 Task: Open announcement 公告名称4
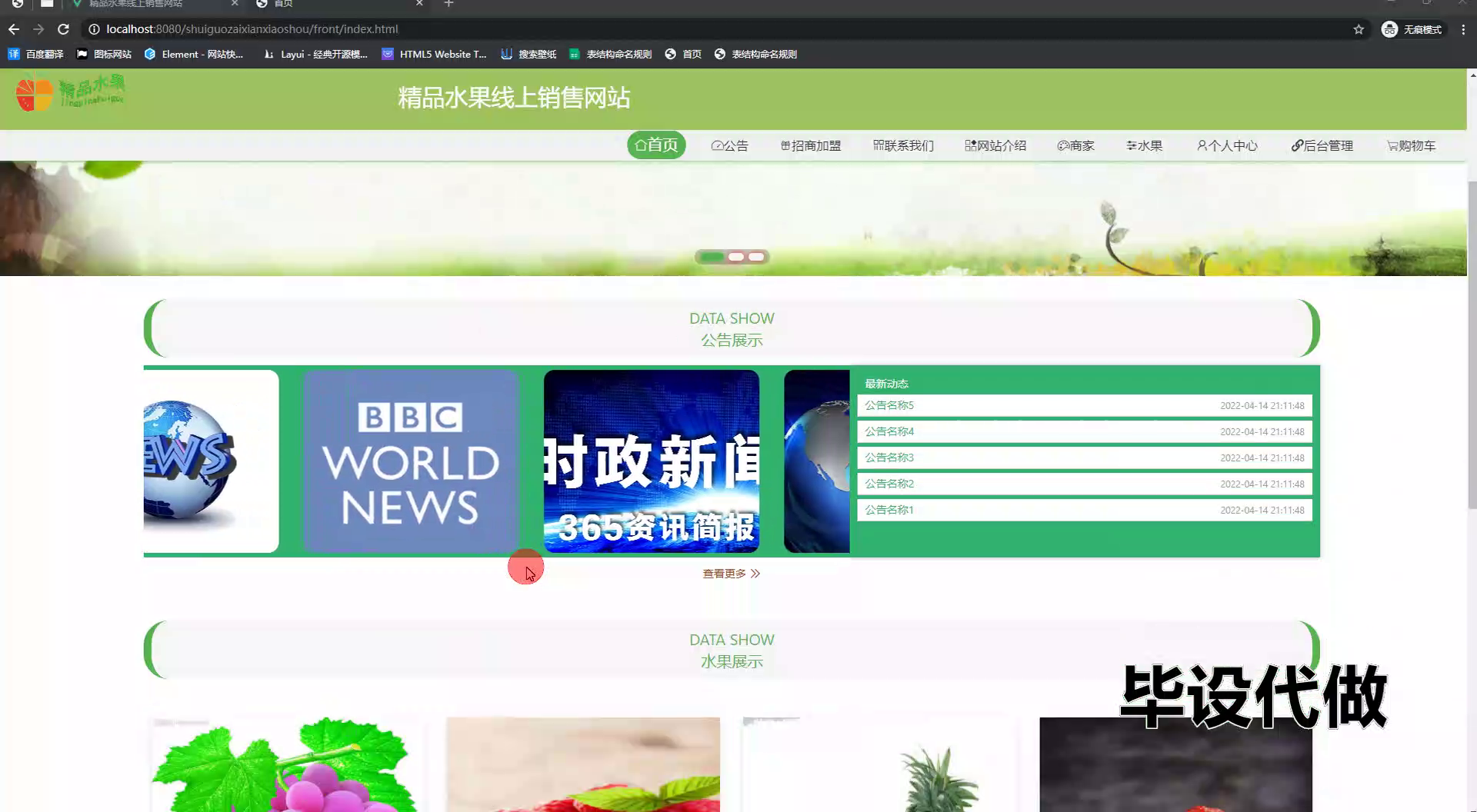(1085, 431)
